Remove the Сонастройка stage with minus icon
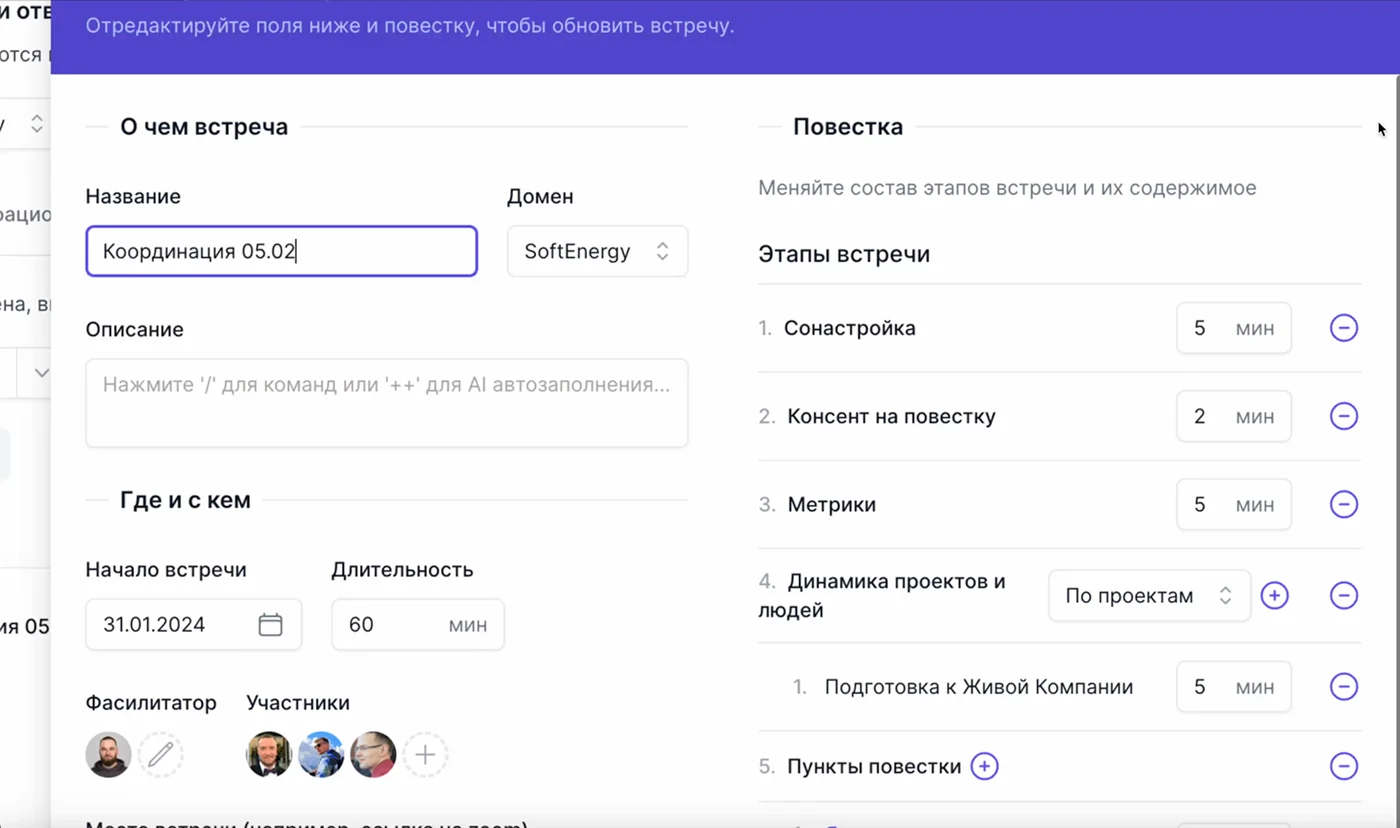1400x828 pixels. pyautogui.click(x=1343, y=328)
